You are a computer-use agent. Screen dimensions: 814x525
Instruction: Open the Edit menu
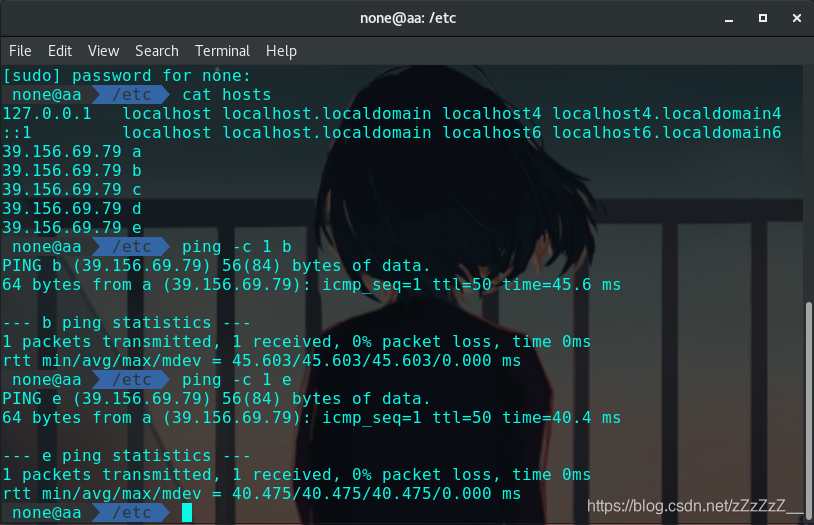tap(60, 51)
